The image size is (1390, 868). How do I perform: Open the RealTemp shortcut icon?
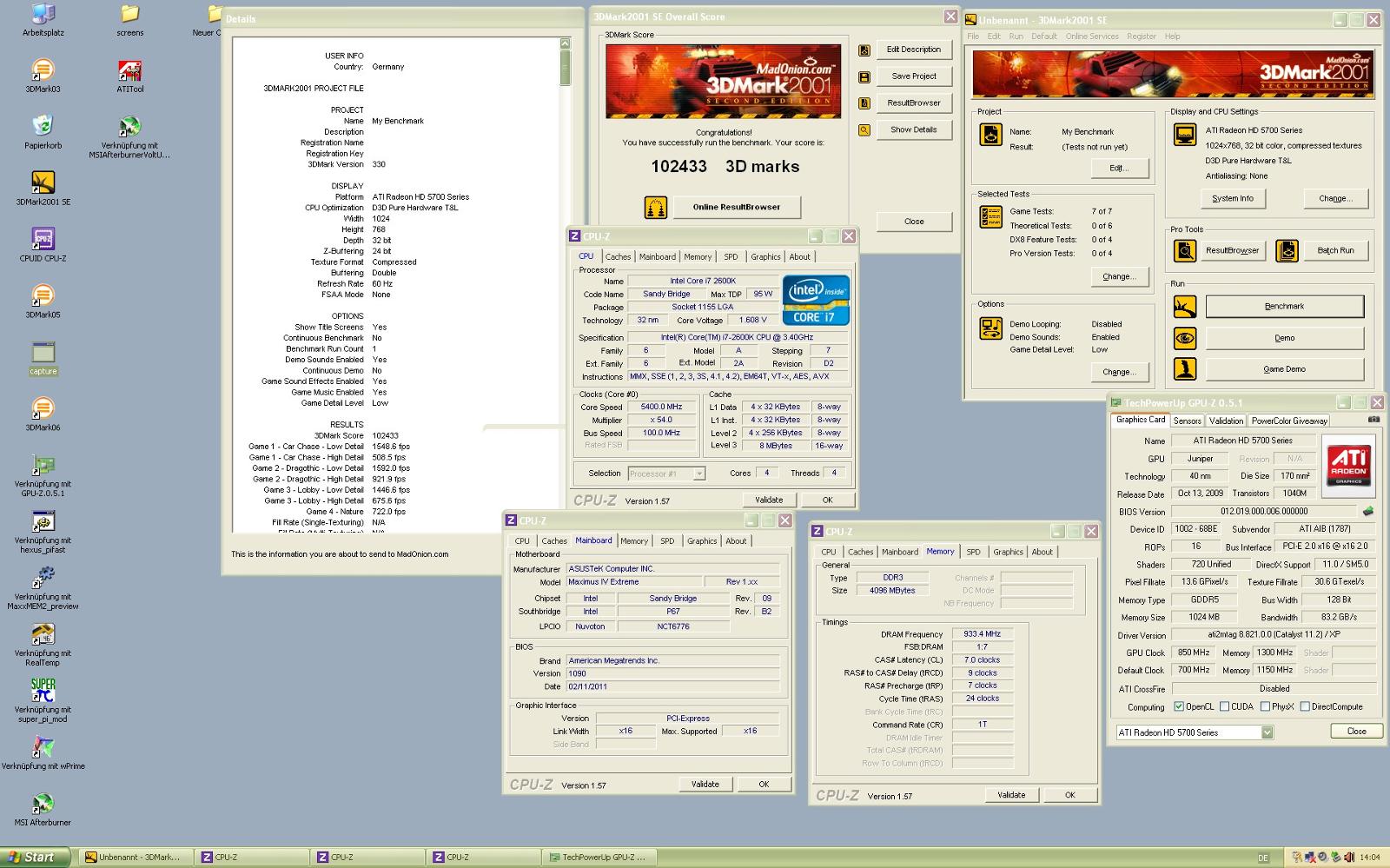coord(43,635)
